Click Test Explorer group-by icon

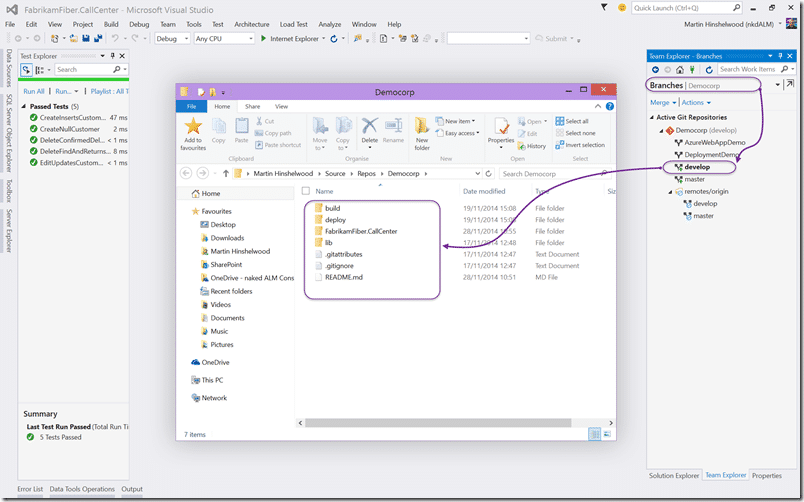point(40,70)
